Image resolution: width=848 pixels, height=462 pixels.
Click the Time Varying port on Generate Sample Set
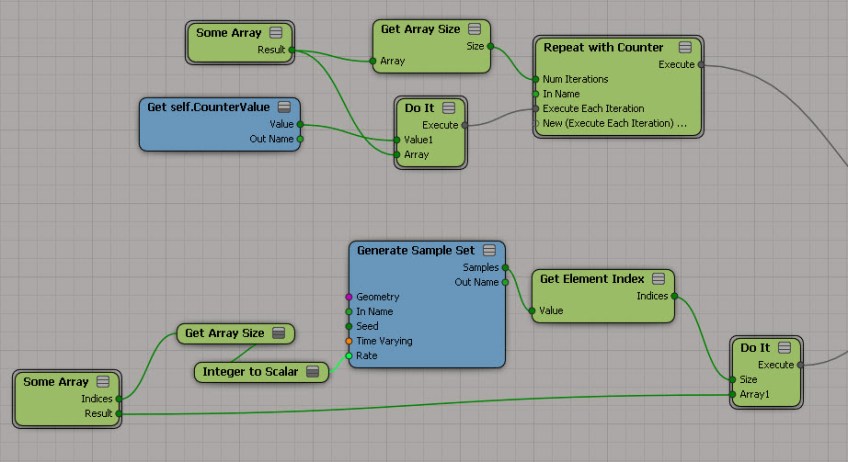pos(349,341)
